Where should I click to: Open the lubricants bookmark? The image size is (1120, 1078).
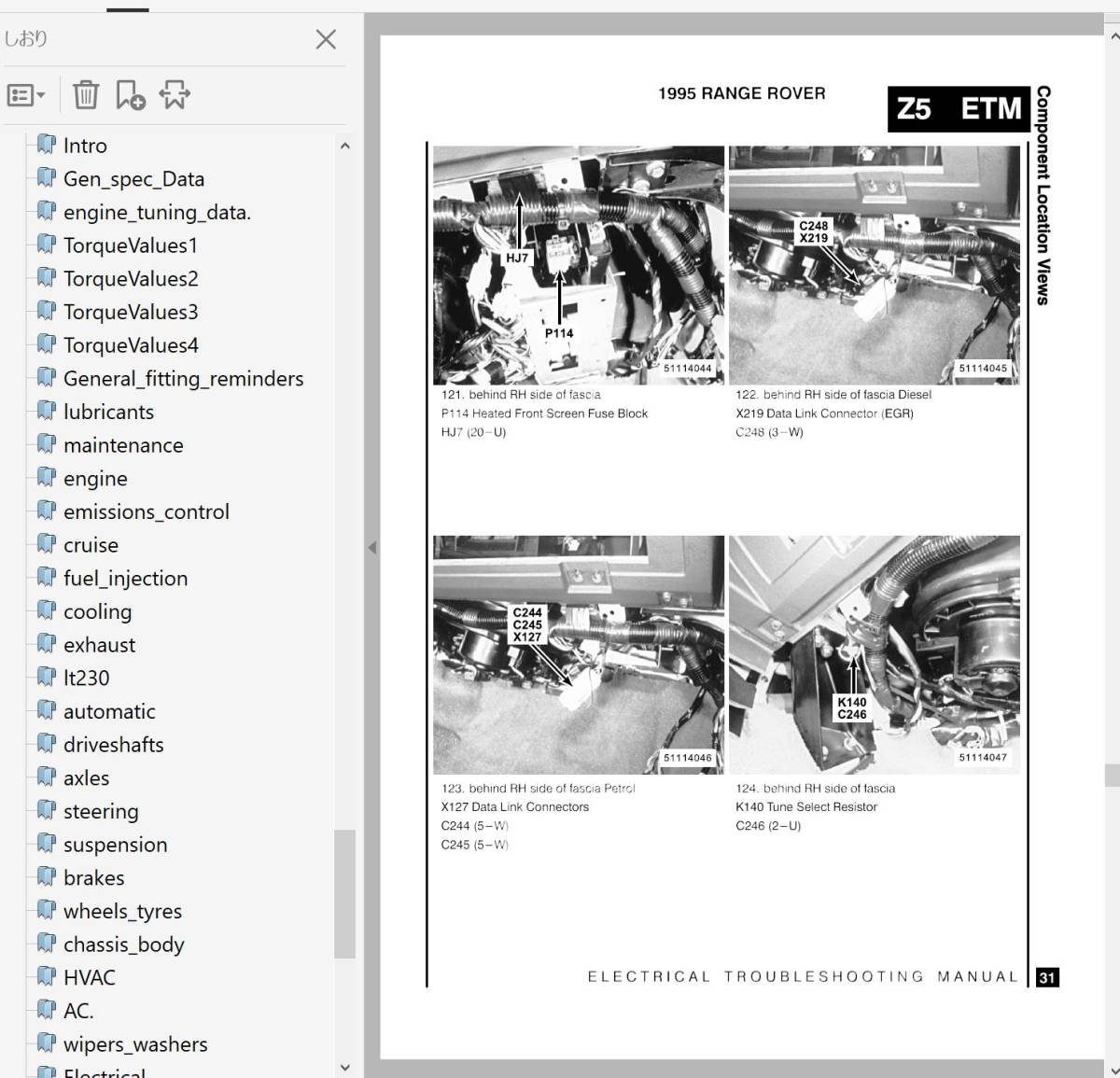pyautogui.click(x=108, y=413)
